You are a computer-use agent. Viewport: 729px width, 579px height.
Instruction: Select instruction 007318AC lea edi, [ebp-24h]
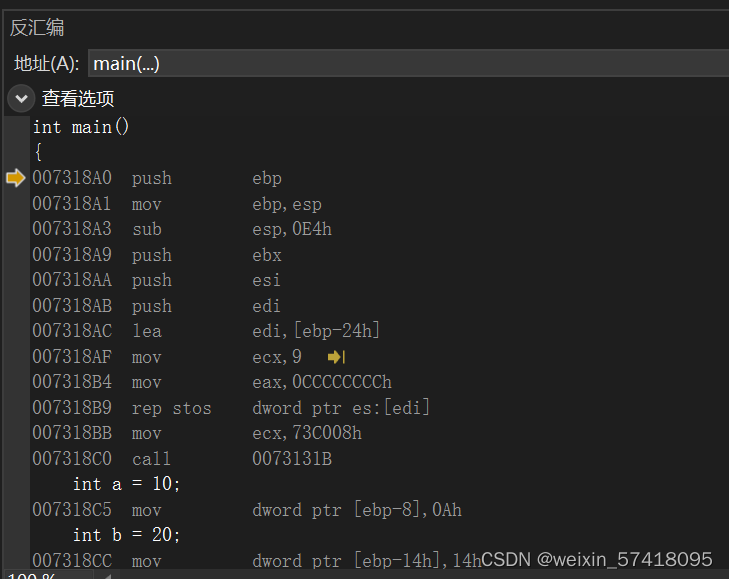pyautogui.click(x=206, y=331)
